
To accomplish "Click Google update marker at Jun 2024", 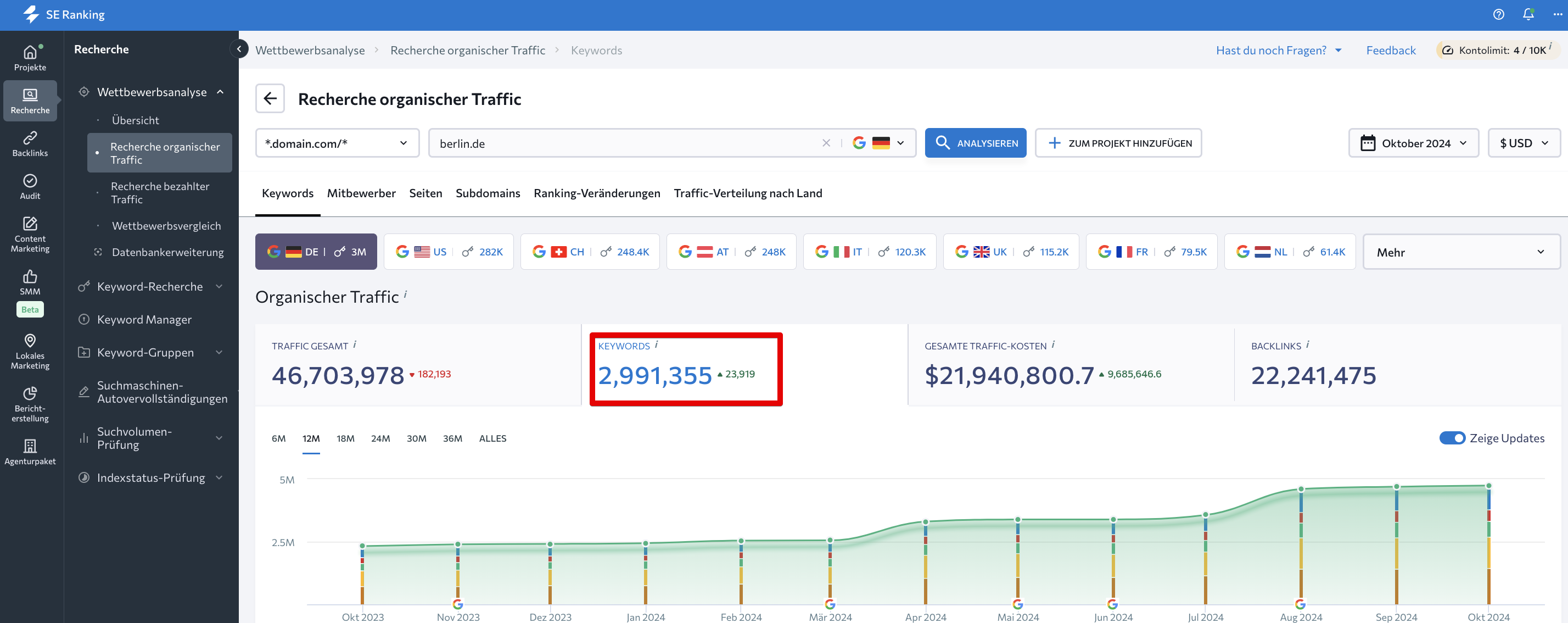I will coord(1112,604).
